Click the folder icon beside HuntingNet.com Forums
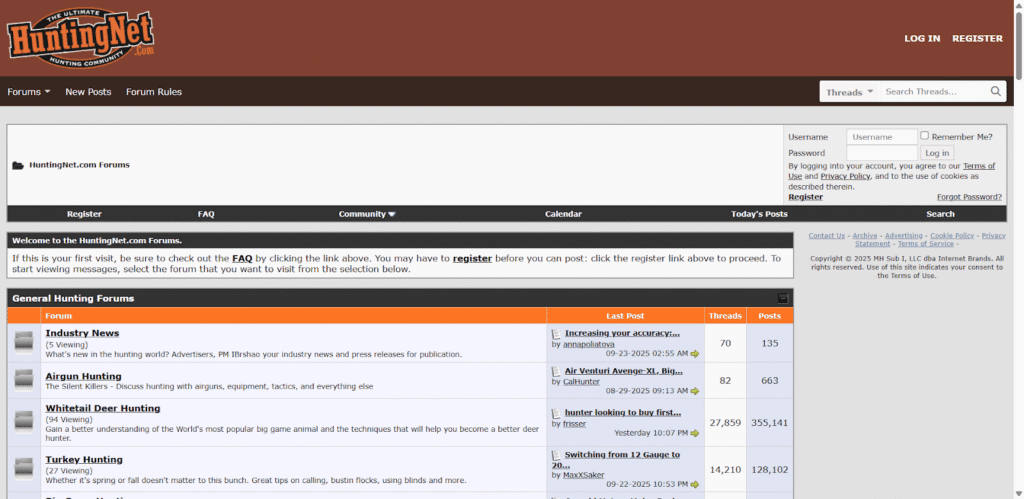1024x499 pixels. 18,165
